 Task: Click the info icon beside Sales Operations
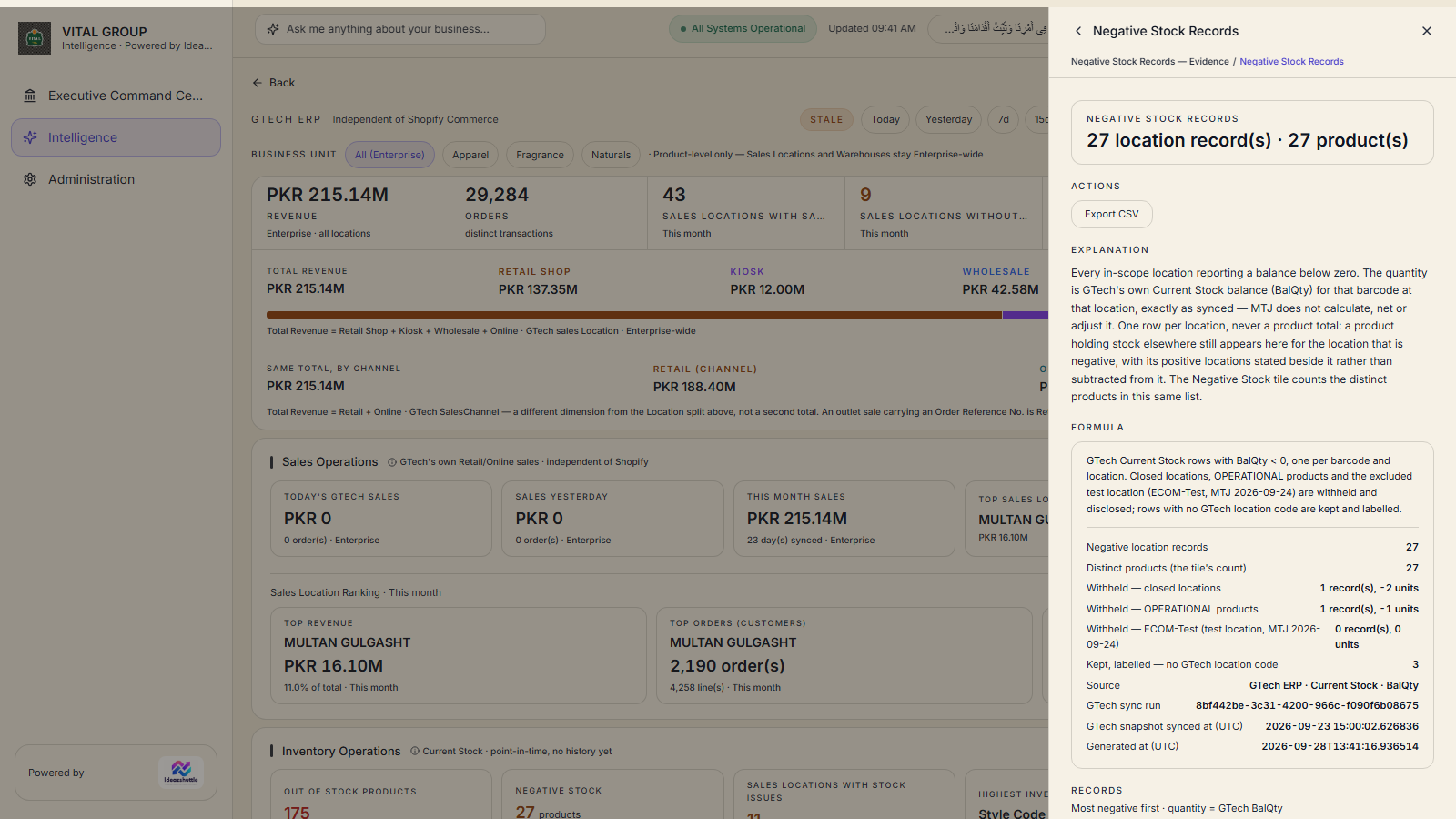392,462
